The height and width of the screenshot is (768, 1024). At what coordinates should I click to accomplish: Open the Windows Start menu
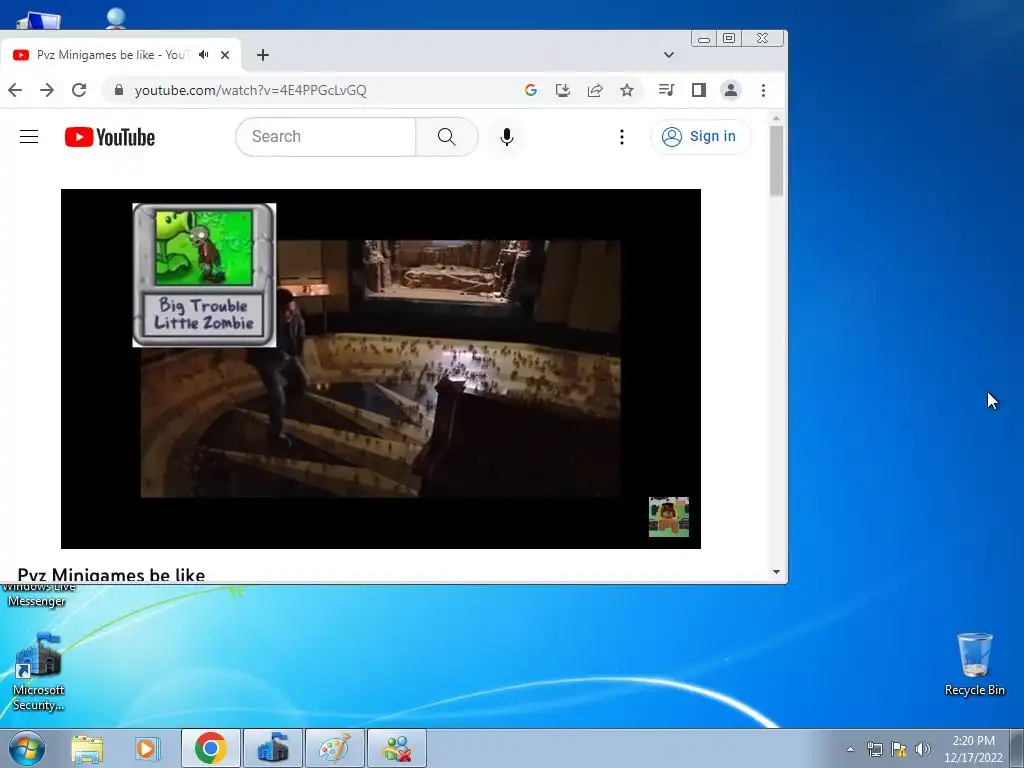[x=26, y=748]
